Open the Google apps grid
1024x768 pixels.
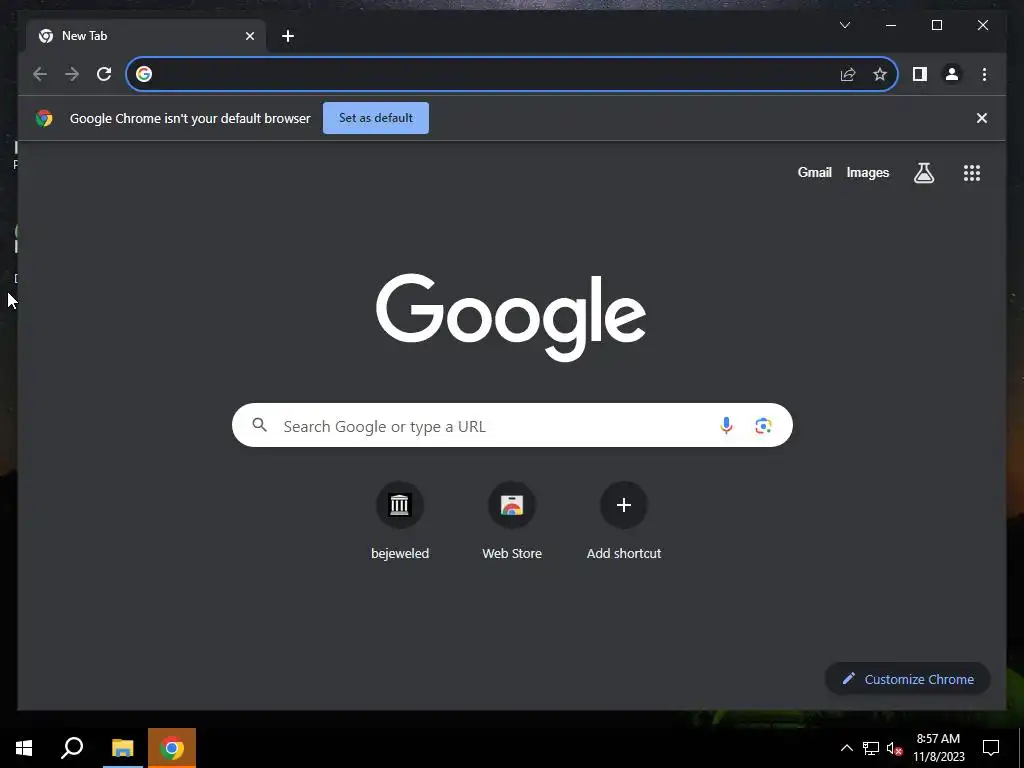tap(971, 173)
